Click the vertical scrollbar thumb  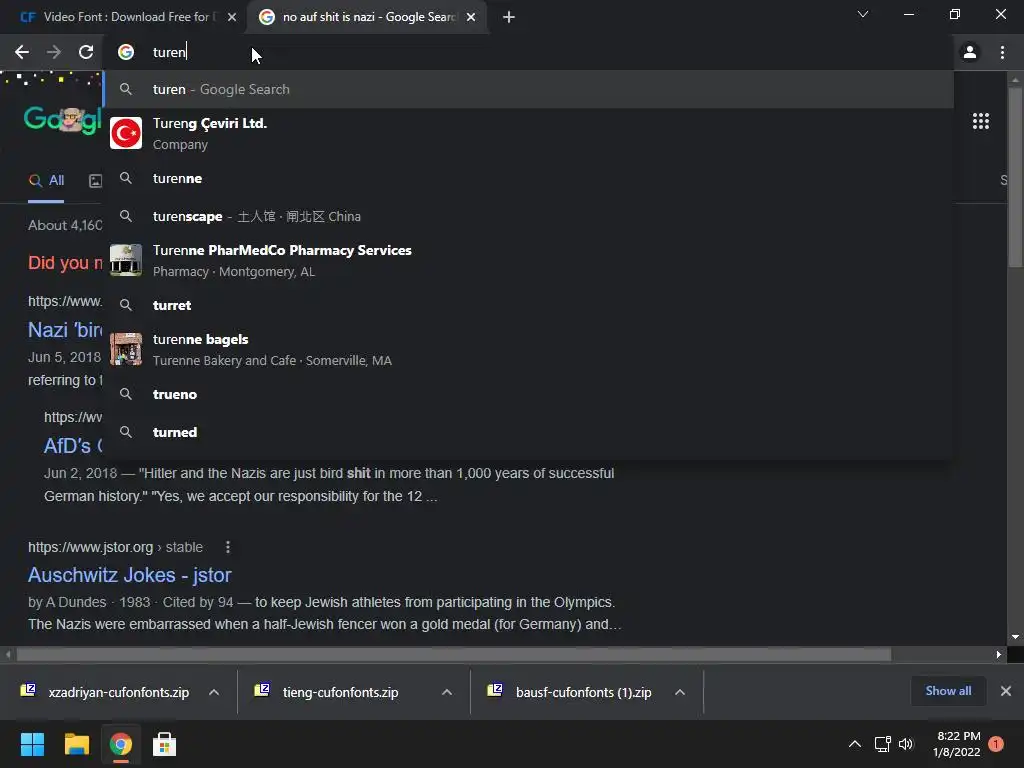coord(1015,176)
